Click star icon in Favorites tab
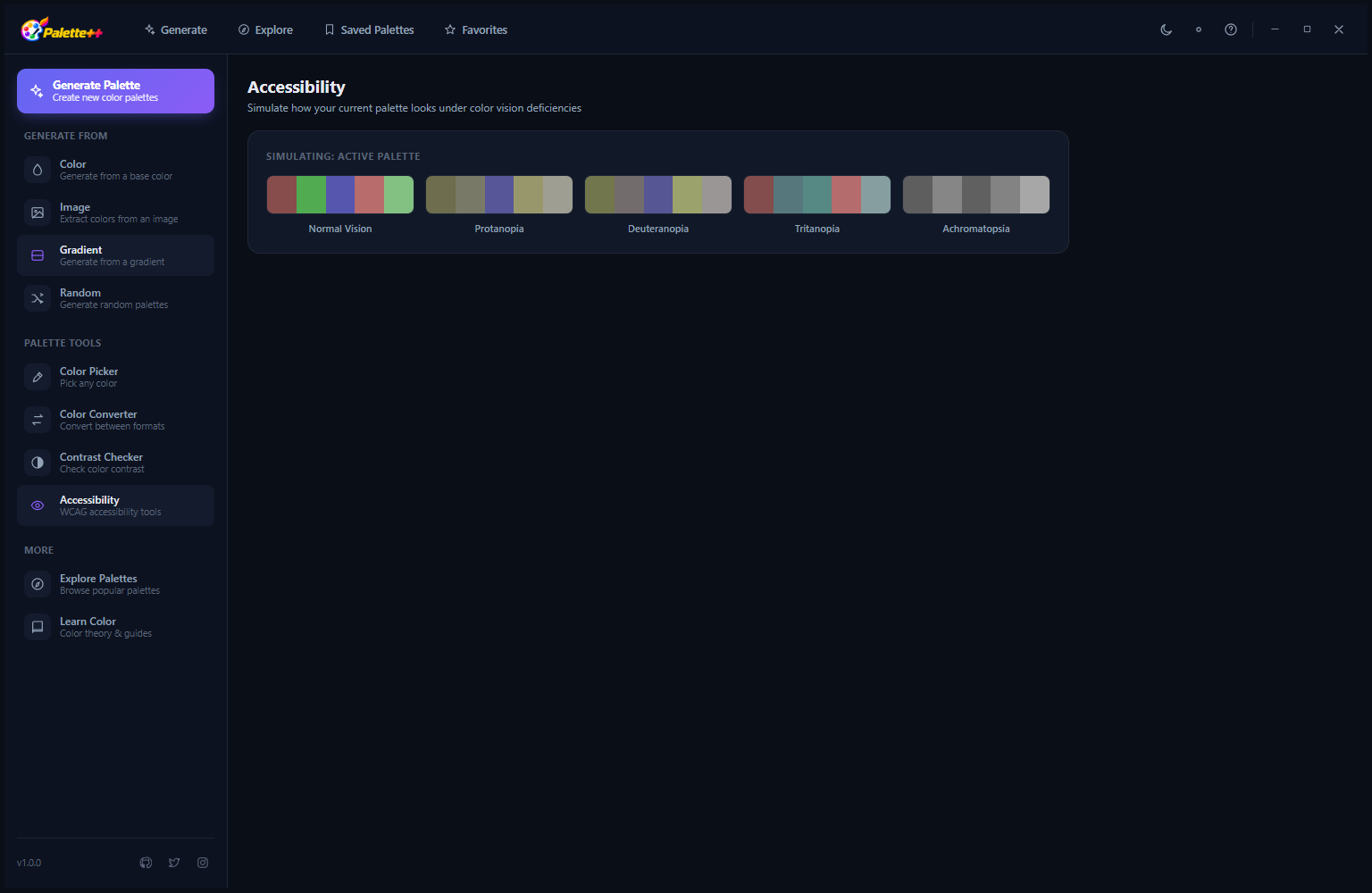Image resolution: width=1372 pixels, height=893 pixels. pos(450,29)
